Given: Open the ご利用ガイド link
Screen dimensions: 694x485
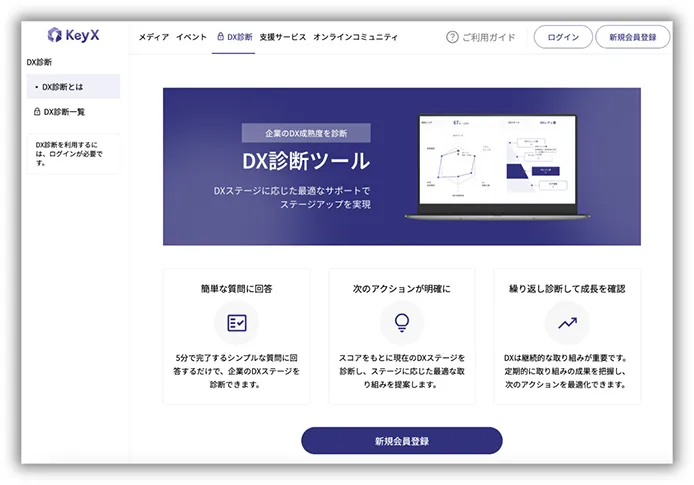Looking at the screenshot, I should (x=489, y=37).
